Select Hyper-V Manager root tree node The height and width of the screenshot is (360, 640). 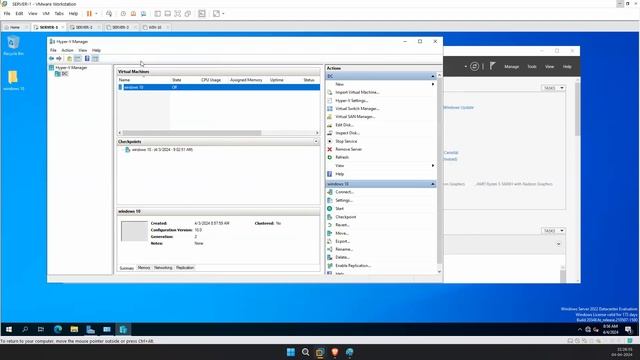point(68,68)
